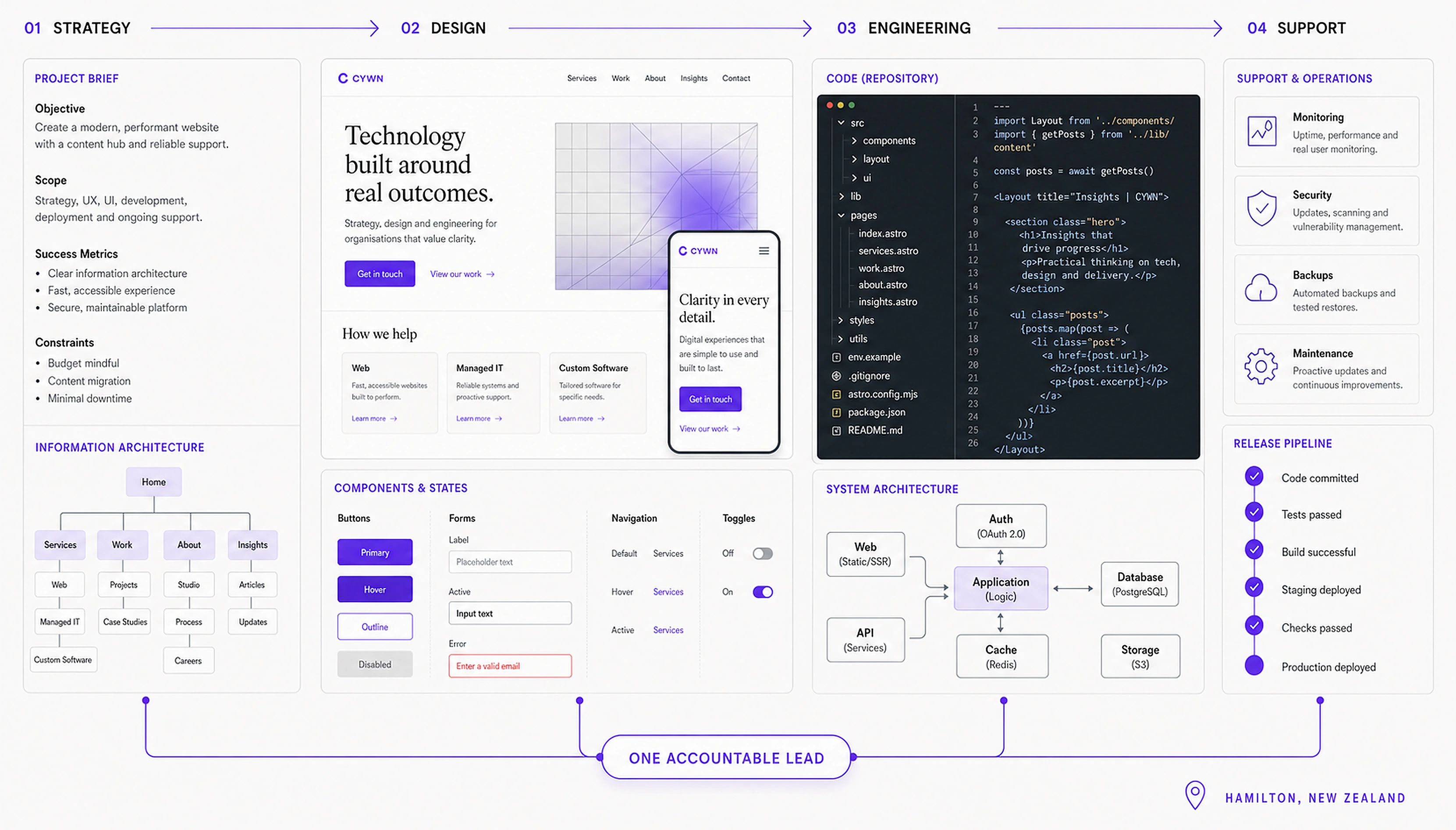Click the arrow after mobile View our work
The width and height of the screenshot is (1456, 830).
(x=737, y=429)
